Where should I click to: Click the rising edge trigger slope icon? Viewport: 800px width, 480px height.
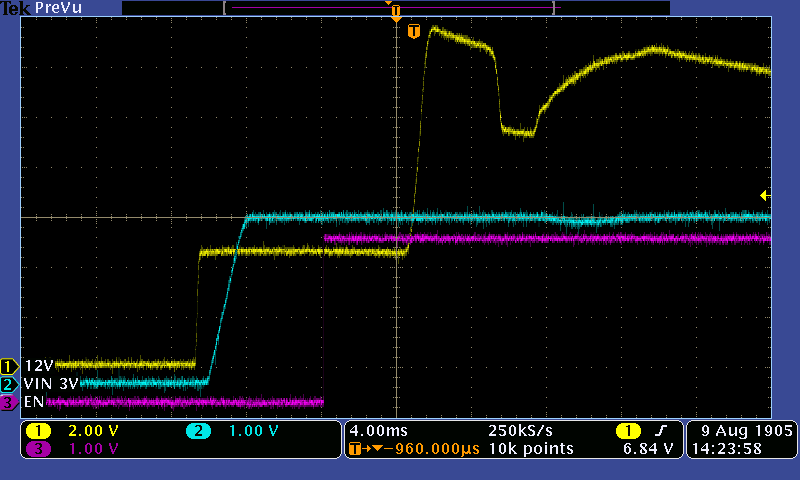(661, 431)
